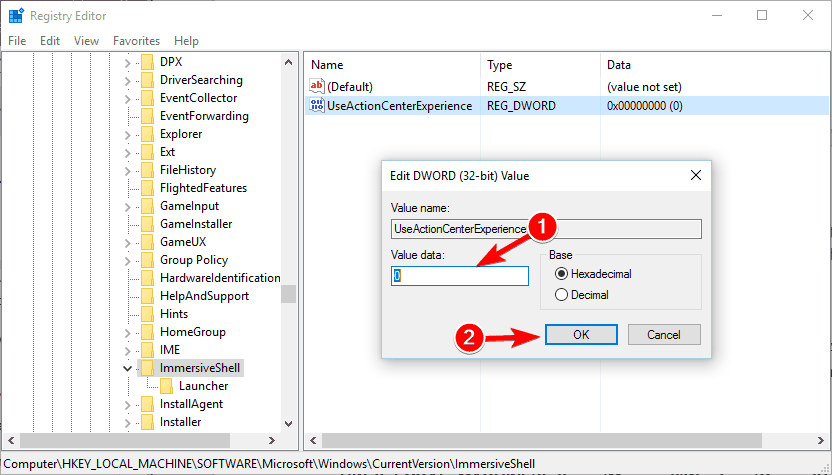Click the GameInput folder icon

[148, 206]
